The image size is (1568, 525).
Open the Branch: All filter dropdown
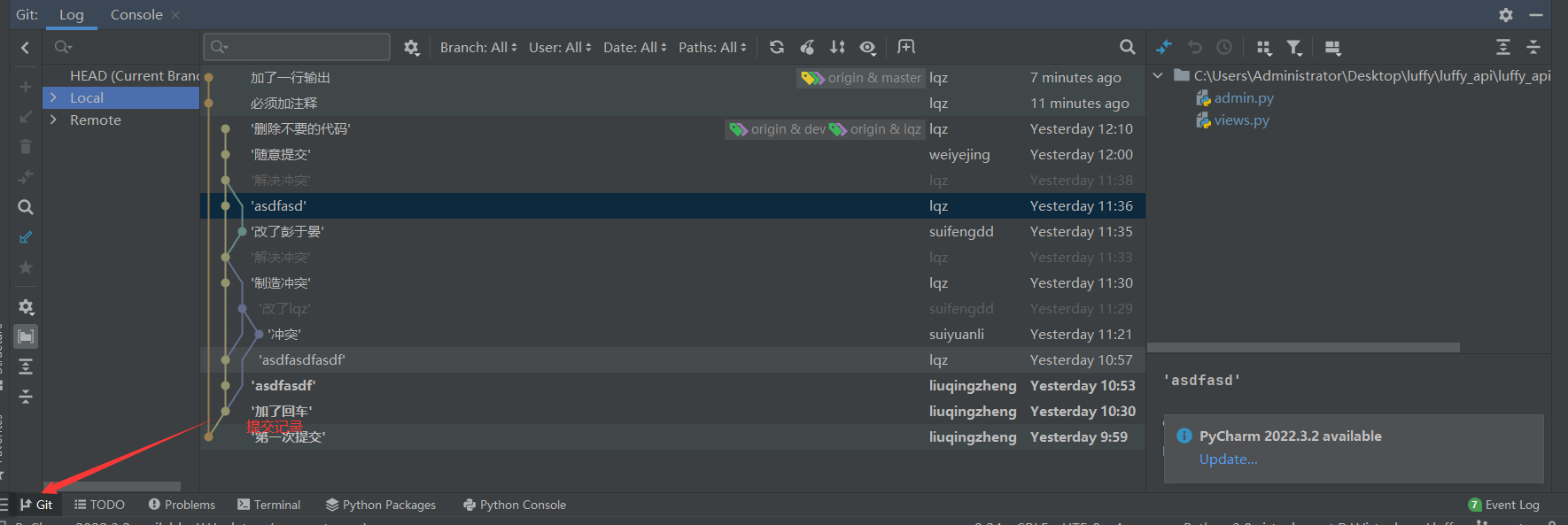pyautogui.click(x=478, y=47)
